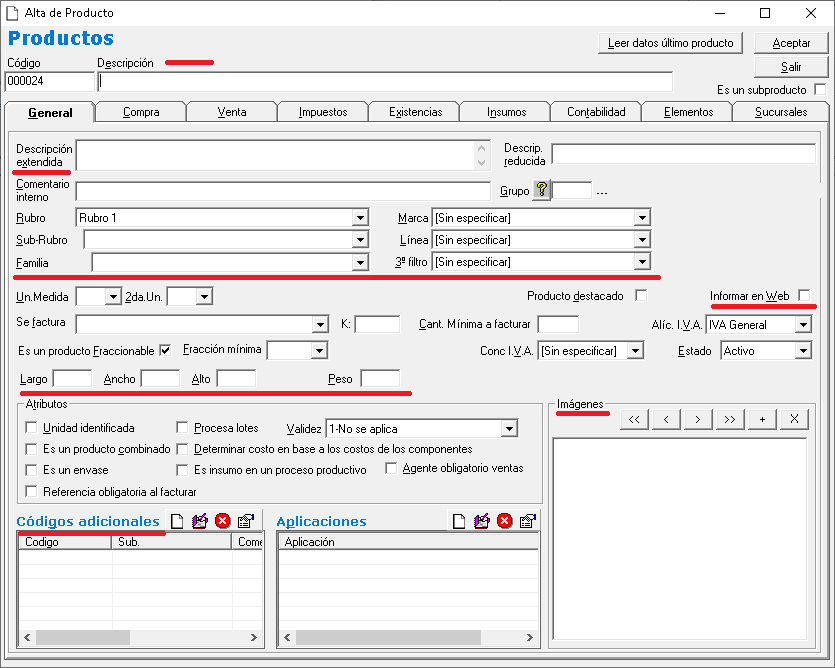Add a new entry in Aplicaciones

[459, 521]
